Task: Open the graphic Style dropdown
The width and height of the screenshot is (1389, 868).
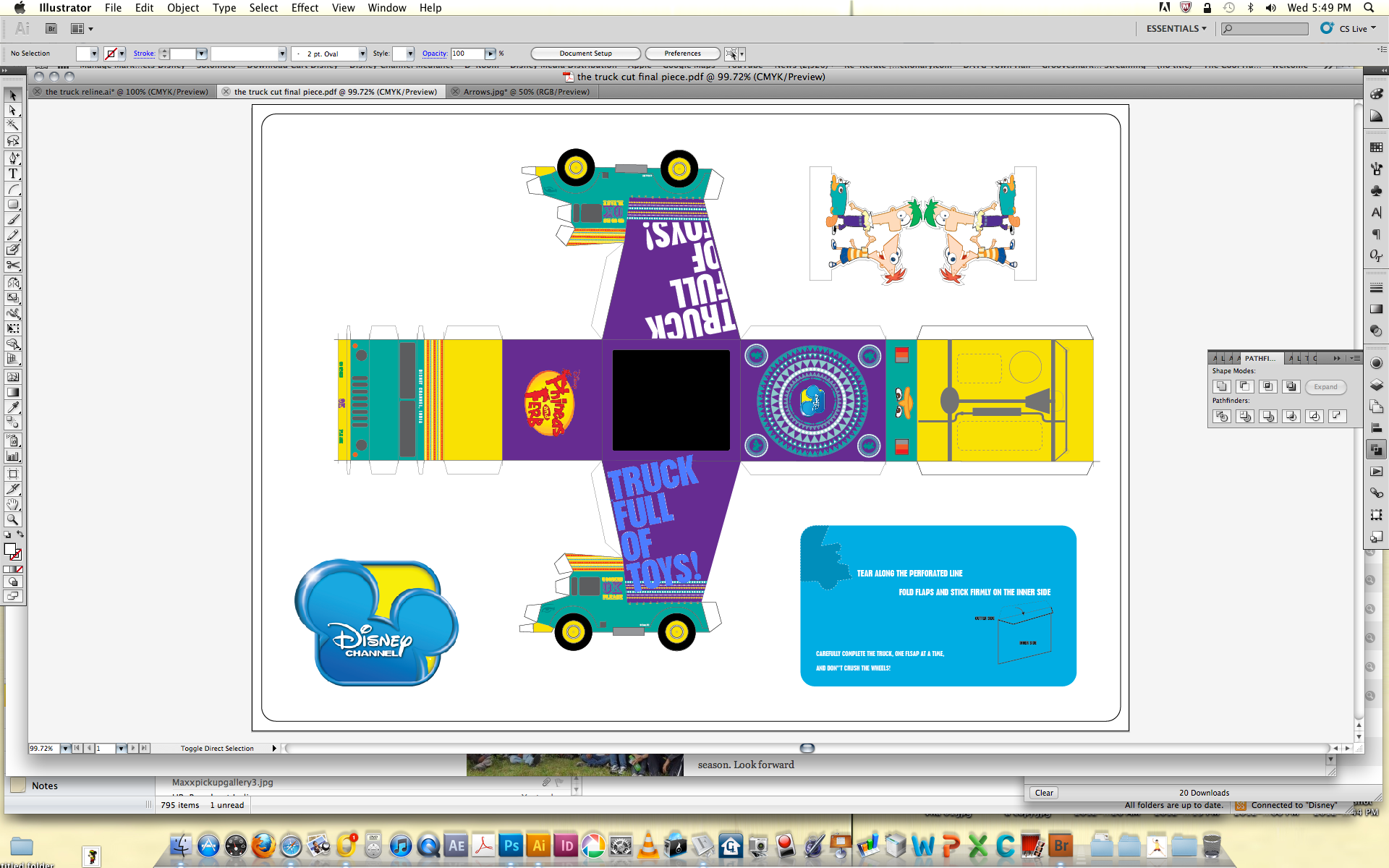Action: (x=410, y=54)
